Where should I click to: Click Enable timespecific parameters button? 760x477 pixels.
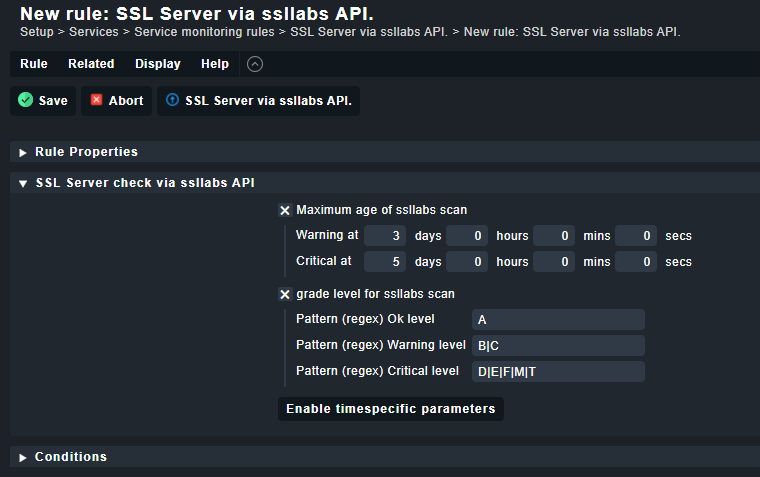tap(391, 409)
